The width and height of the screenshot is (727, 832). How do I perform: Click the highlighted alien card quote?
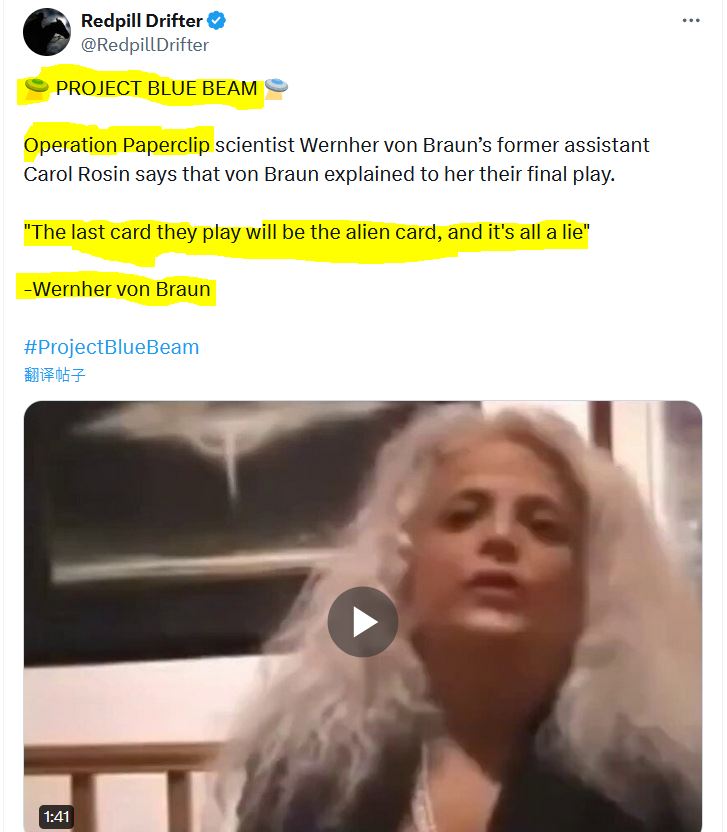307,232
